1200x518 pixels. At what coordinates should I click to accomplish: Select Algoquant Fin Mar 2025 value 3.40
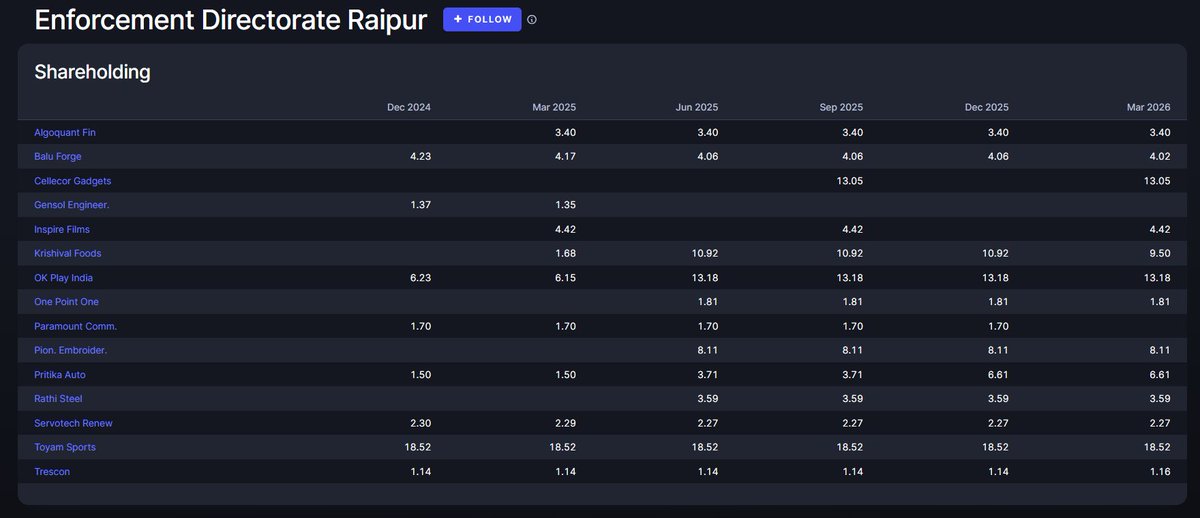tap(566, 132)
